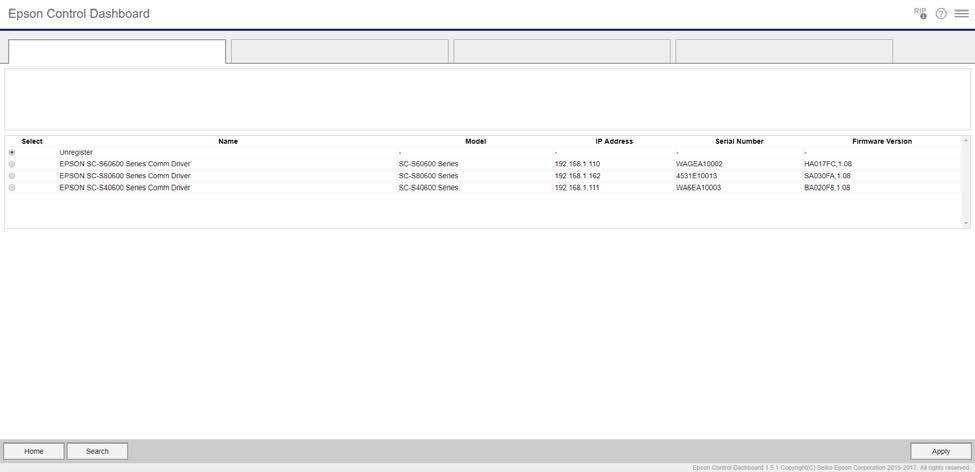The width and height of the screenshot is (975, 472).
Task: Click the Name column header
Action: point(228,141)
